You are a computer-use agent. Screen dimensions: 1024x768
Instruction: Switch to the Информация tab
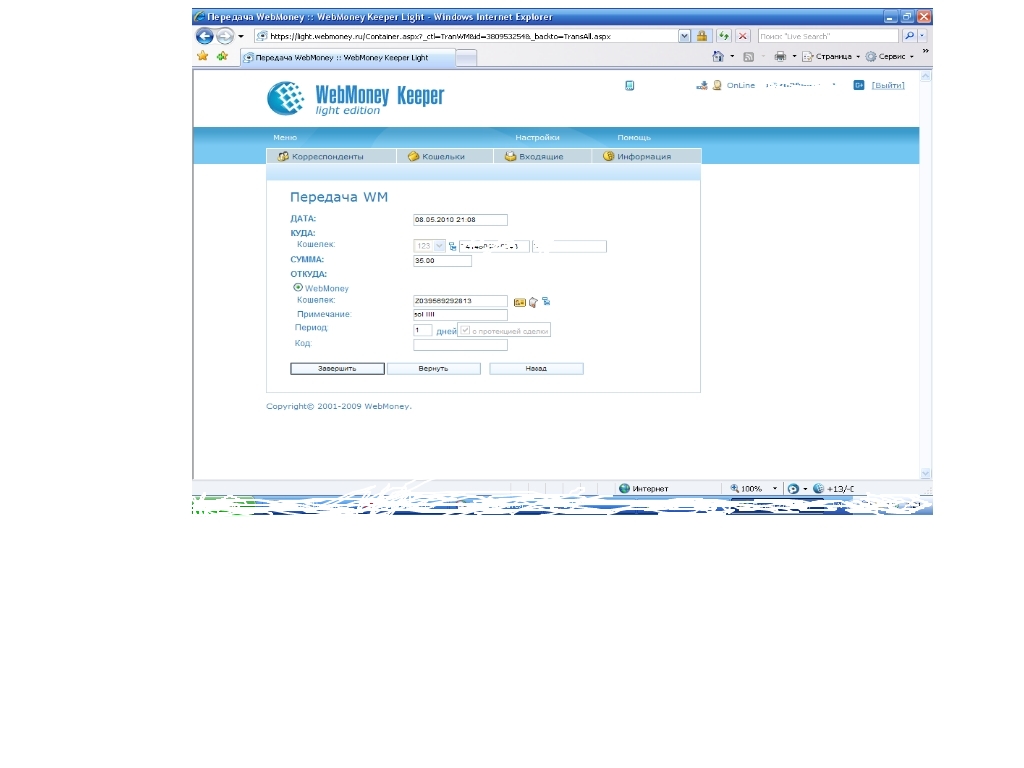tap(647, 156)
